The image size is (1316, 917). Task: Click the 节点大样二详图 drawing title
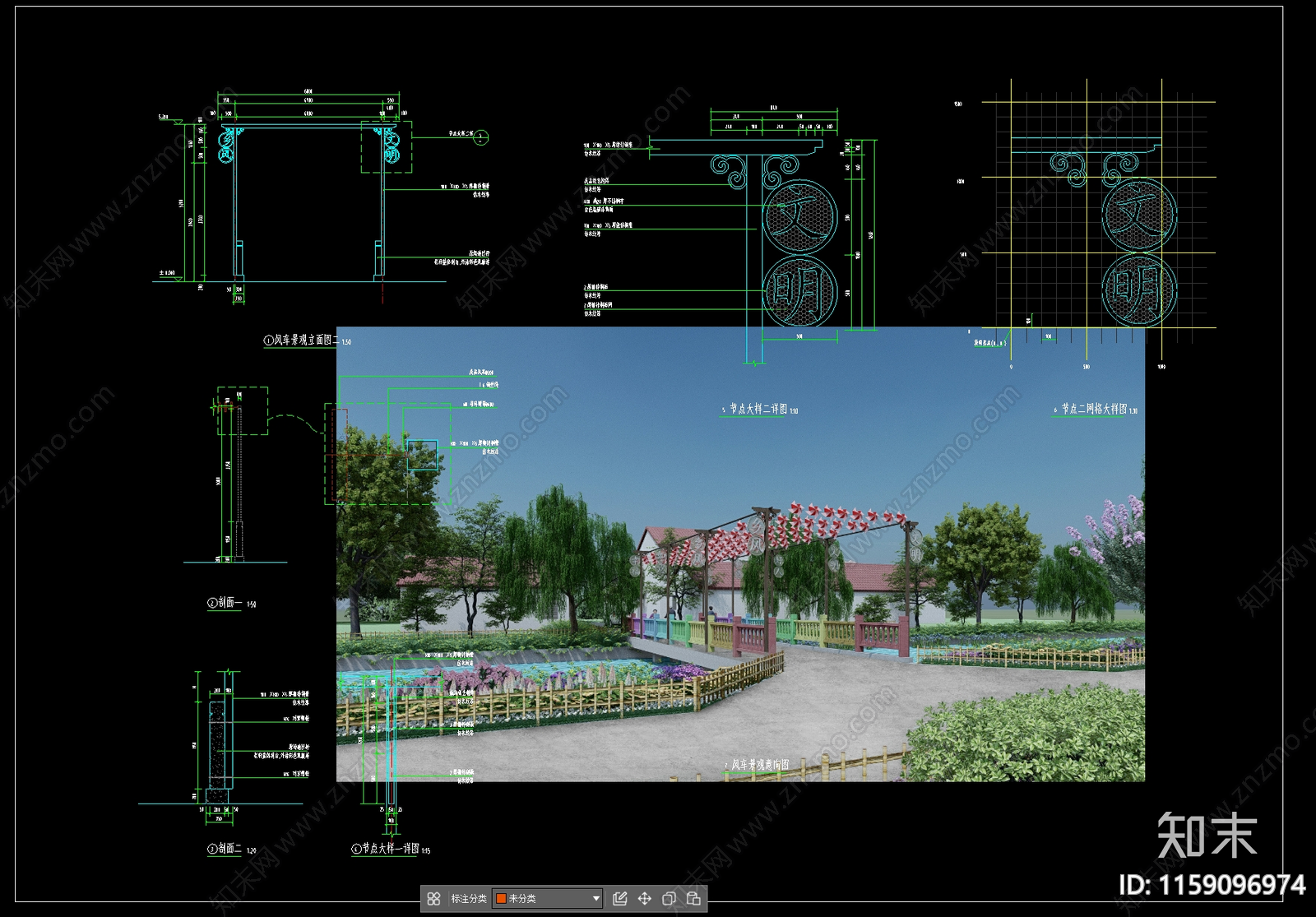pos(758,409)
